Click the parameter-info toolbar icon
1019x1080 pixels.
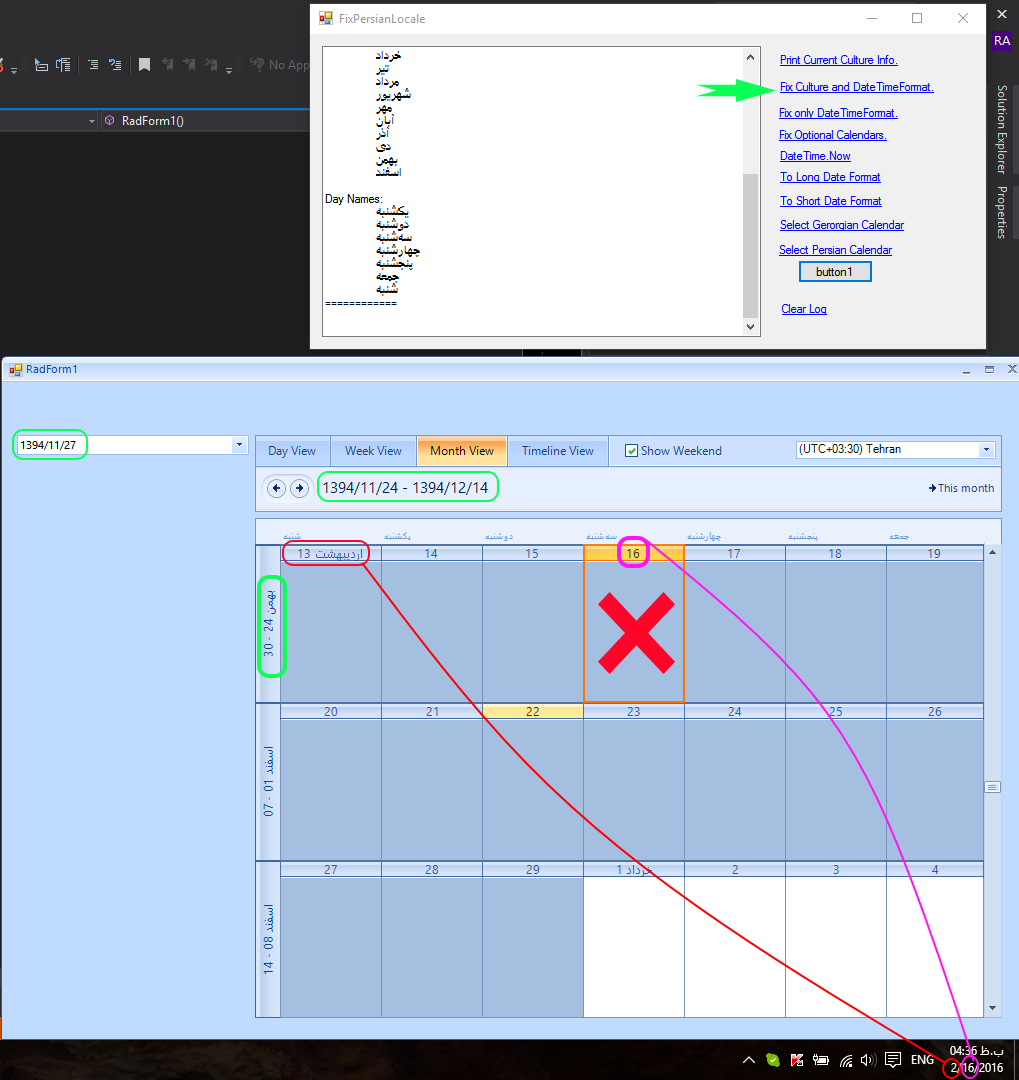[x=63, y=65]
